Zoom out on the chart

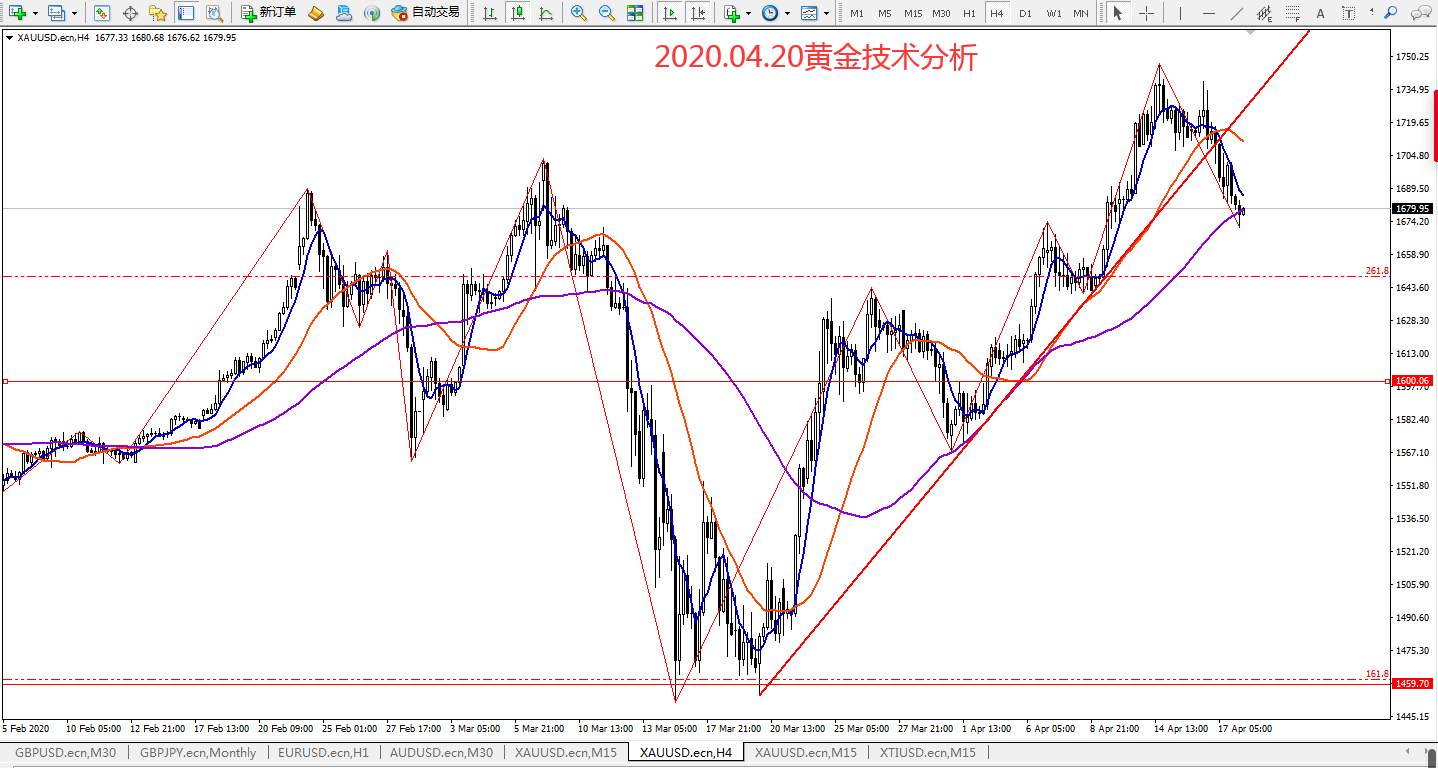tap(606, 13)
